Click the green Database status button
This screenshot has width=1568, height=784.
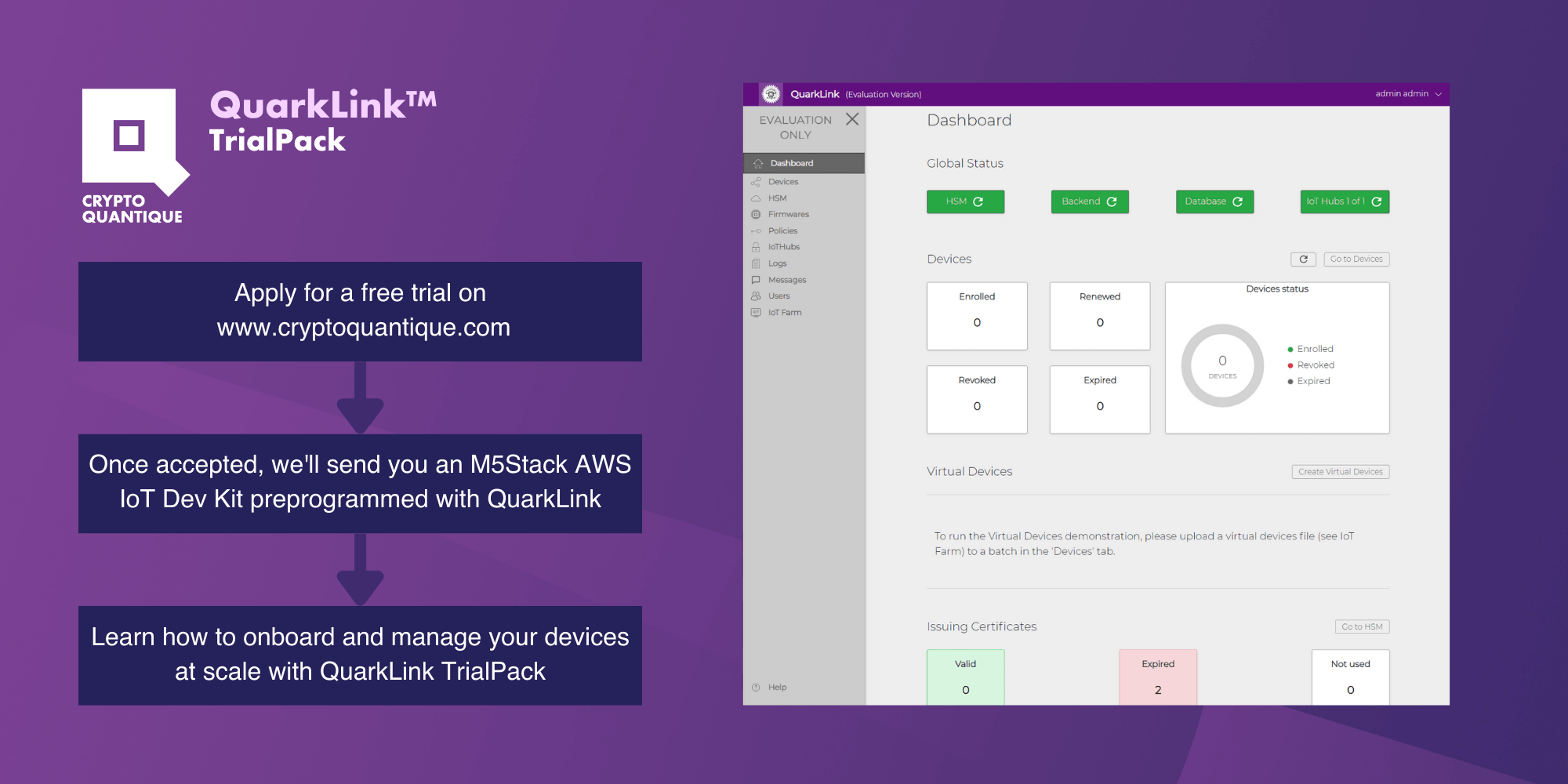coord(1214,201)
